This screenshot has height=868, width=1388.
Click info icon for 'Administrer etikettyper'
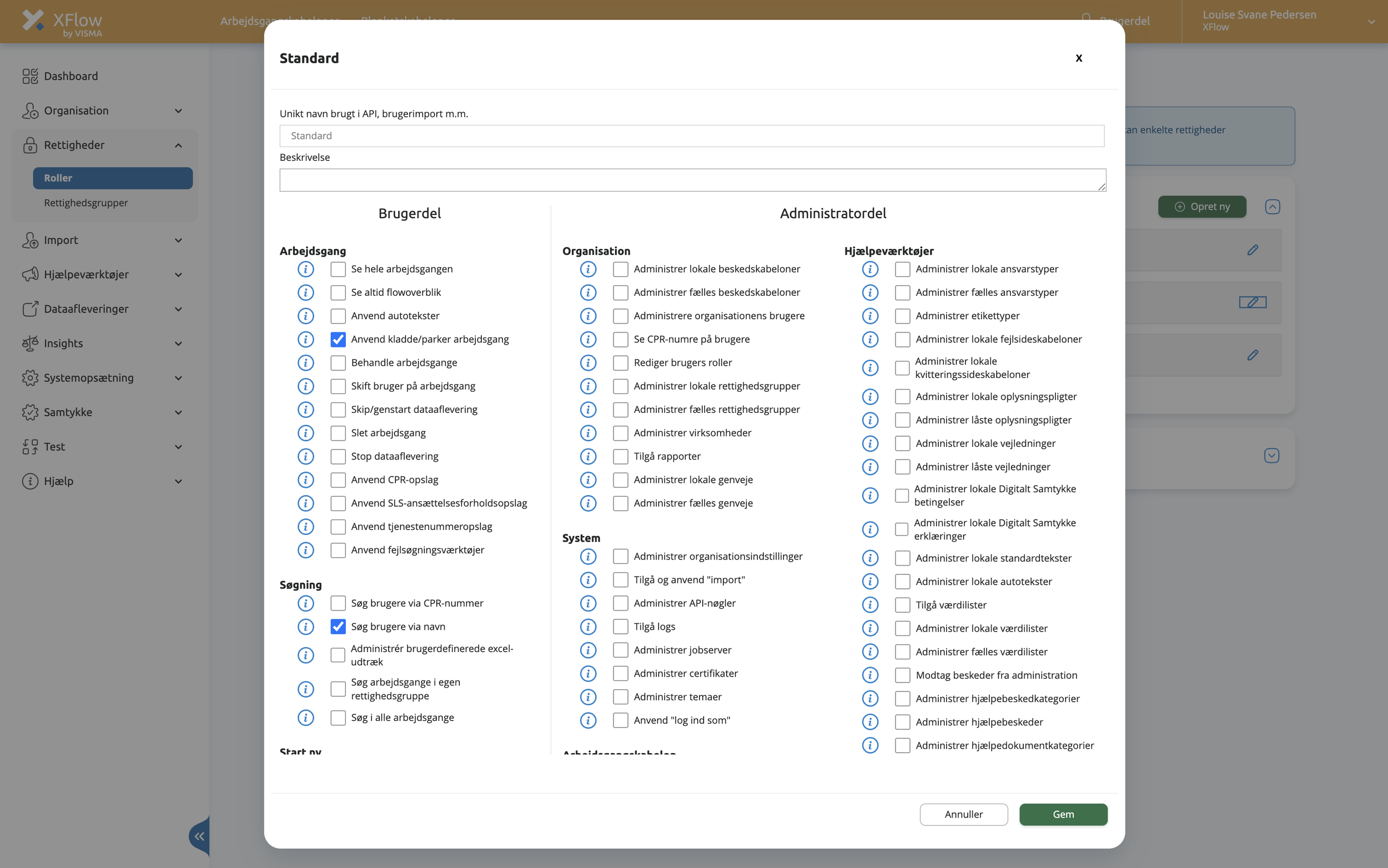pyautogui.click(x=869, y=316)
